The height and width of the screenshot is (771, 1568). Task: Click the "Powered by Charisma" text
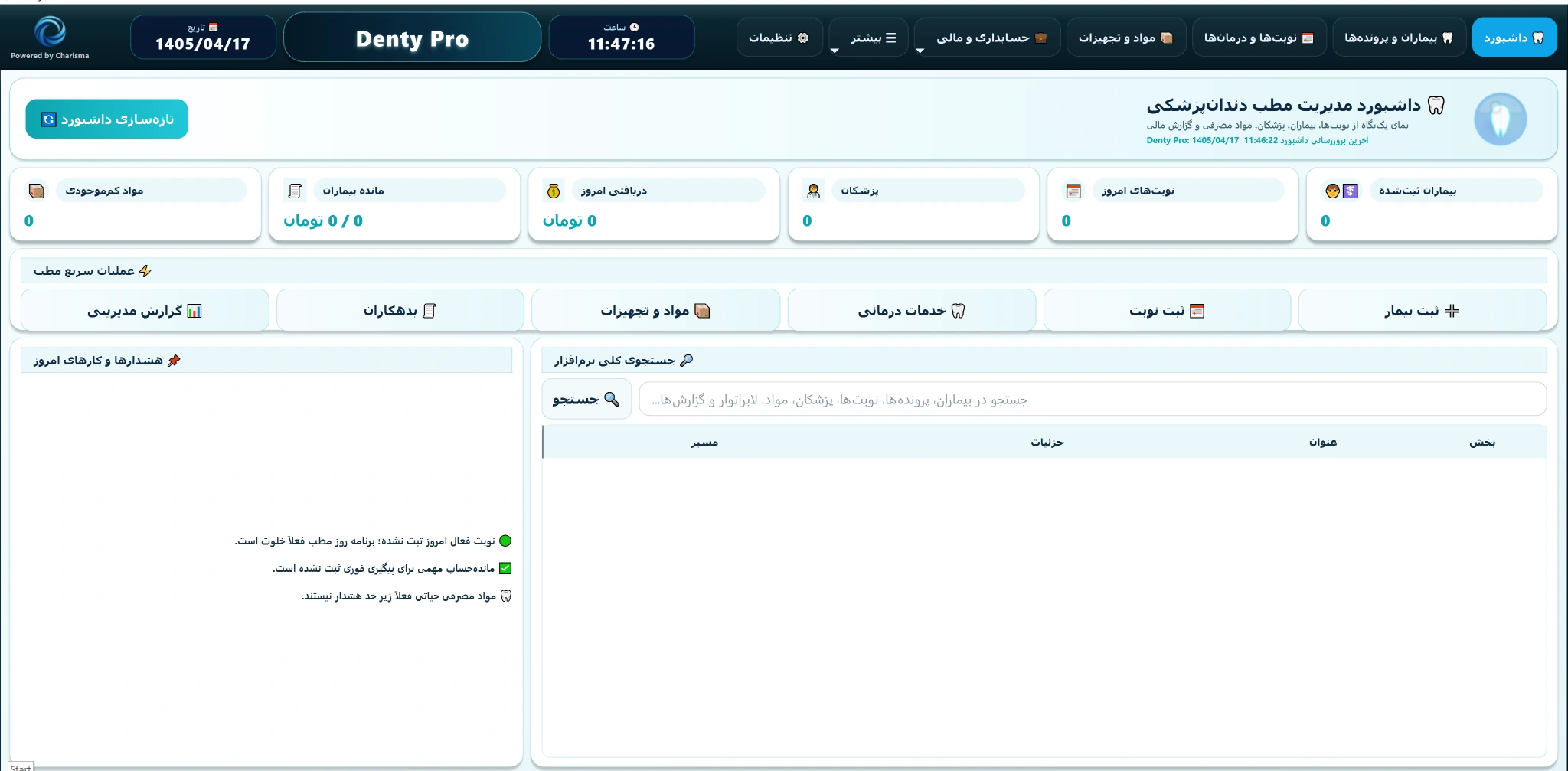point(50,56)
